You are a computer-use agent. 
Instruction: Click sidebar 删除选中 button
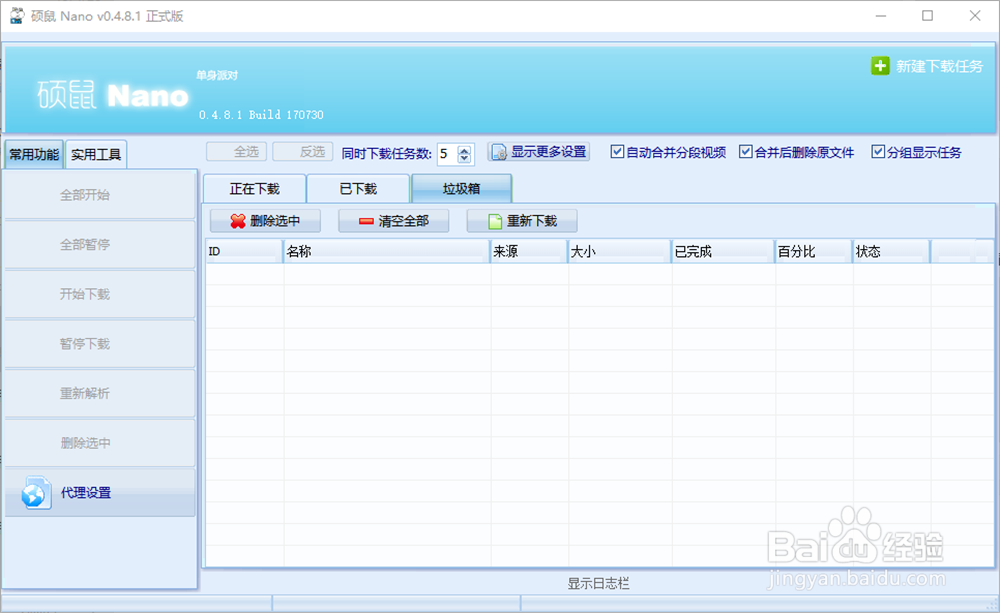(x=99, y=443)
